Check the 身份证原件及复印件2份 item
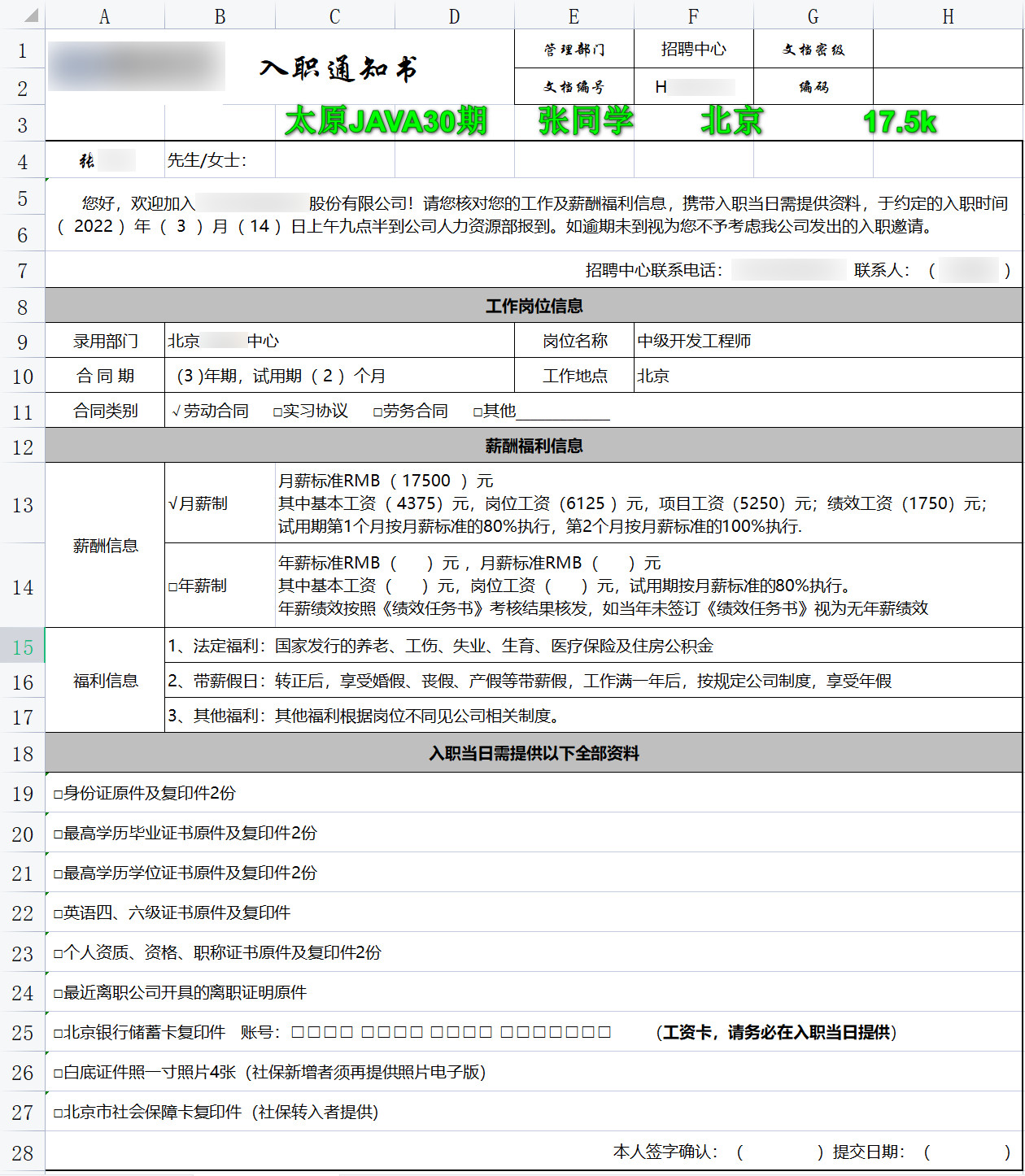Viewport: 1025px width, 1176px height. pos(58,794)
